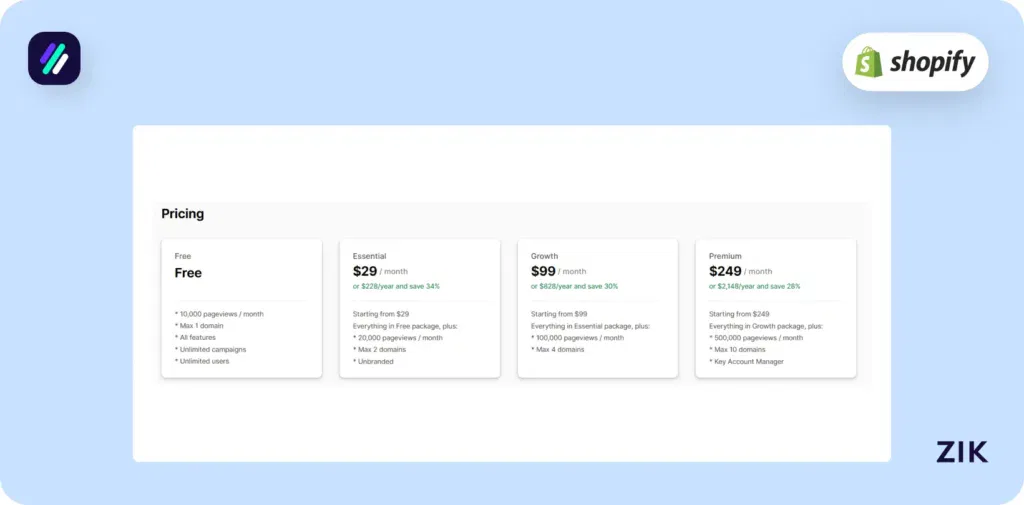Screen dimensions: 1024x505
Task: Click '10,000 pageviews / month' line
Action: click(219, 314)
